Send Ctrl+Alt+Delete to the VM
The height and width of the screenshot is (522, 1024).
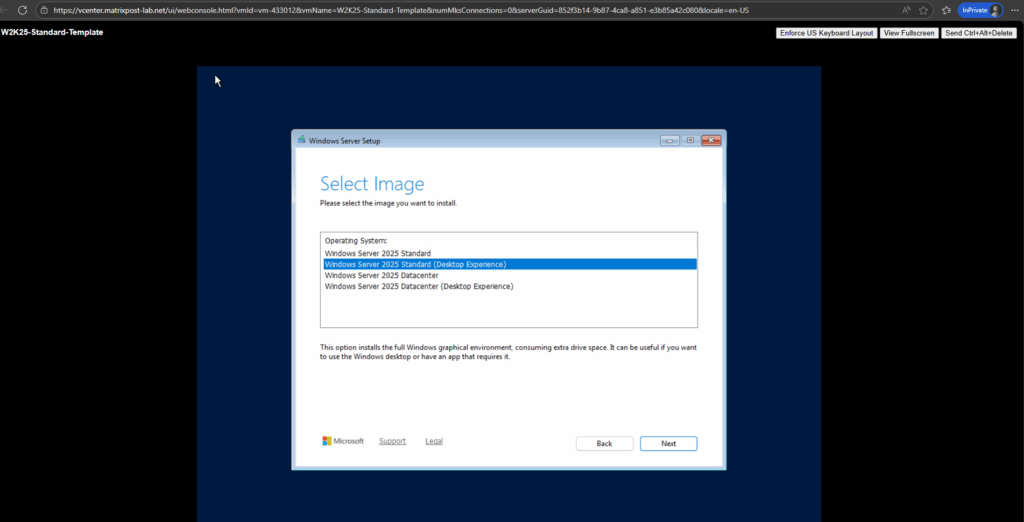click(x=978, y=33)
